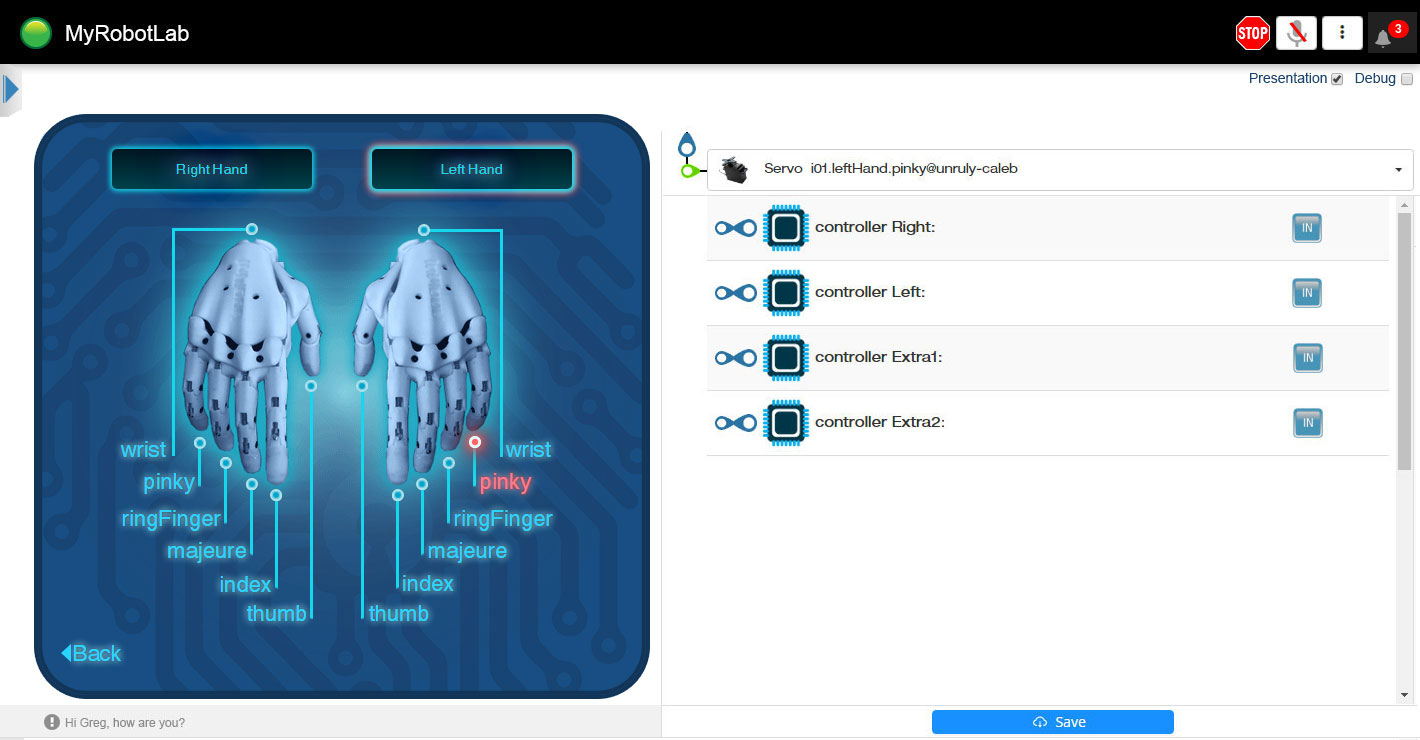1420x740 pixels.
Task: Click chip icon for controller Left
Action: 786,293
